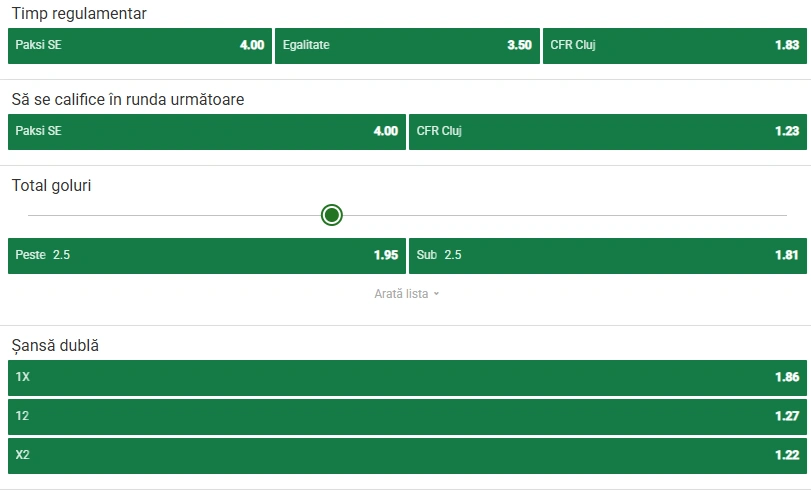811x491 pixels.
Task: Bet on Paksi SE in Timp regulamentar at 4.00
Action: 140,46
